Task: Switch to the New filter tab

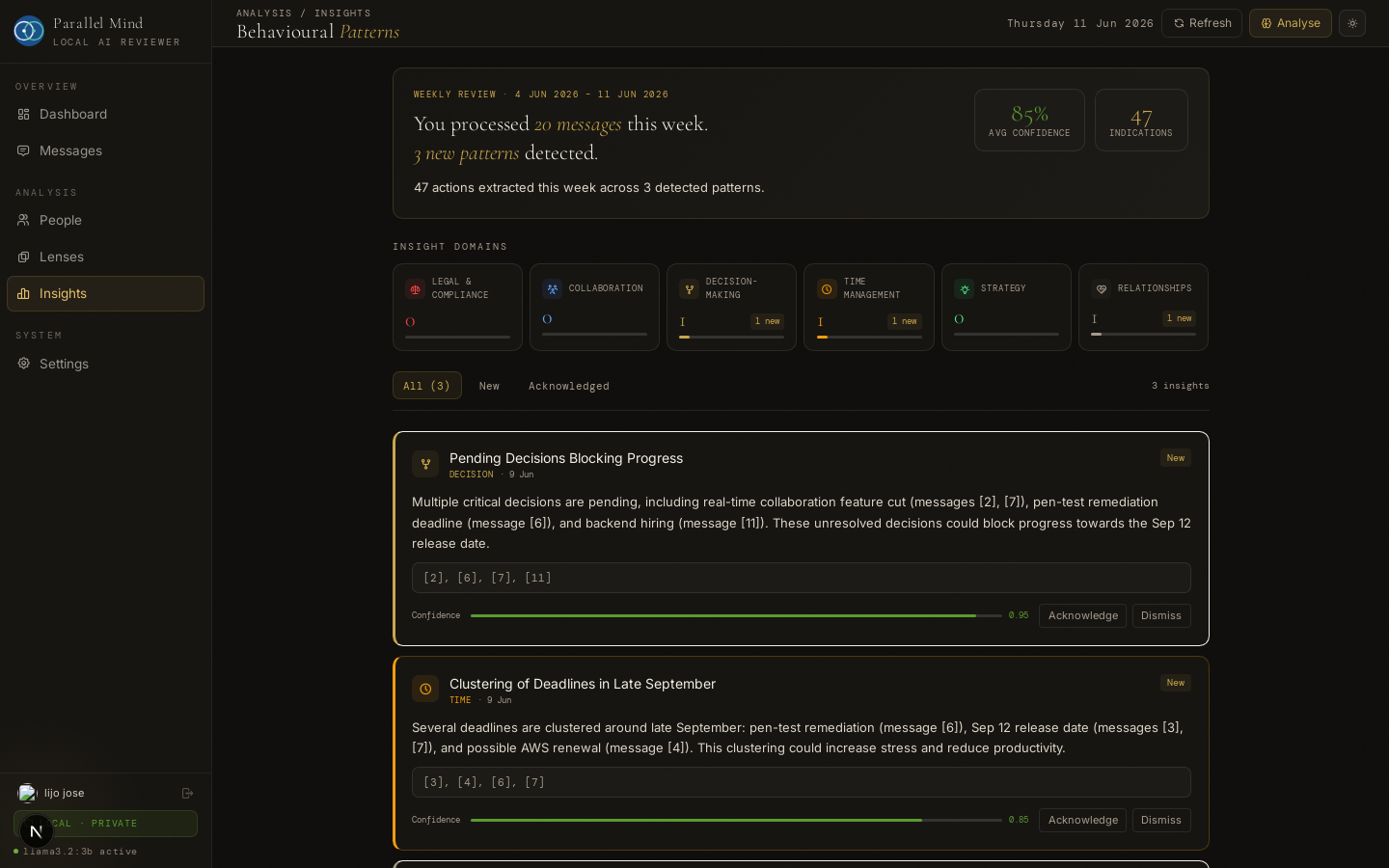Action: tap(489, 386)
